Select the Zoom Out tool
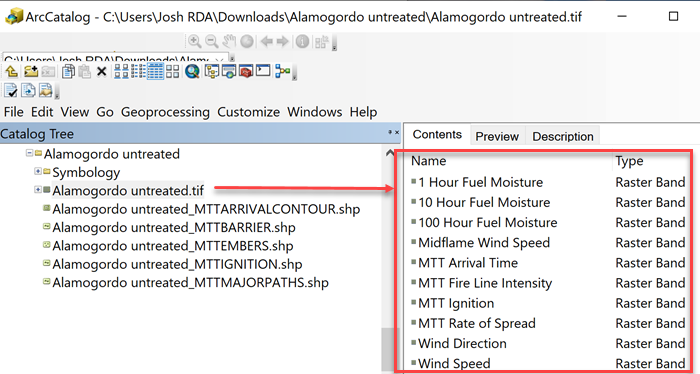700x374 pixels. [x=212, y=42]
